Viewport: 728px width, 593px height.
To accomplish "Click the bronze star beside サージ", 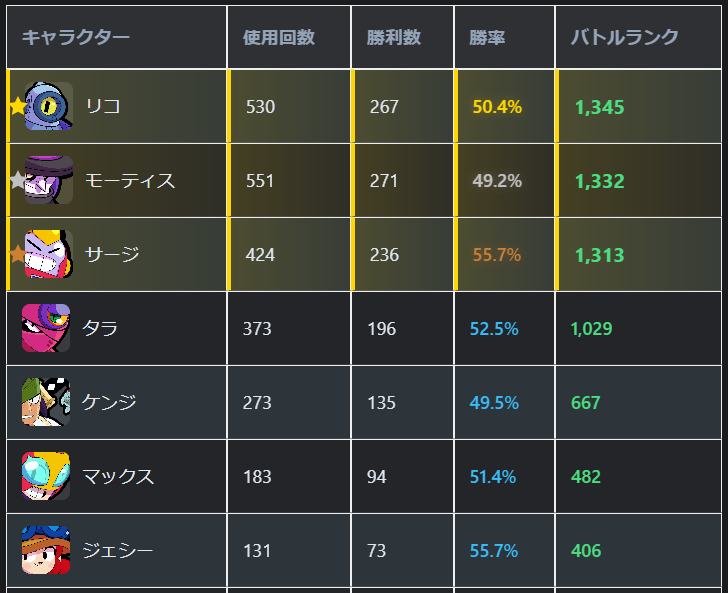I will click(x=17, y=255).
